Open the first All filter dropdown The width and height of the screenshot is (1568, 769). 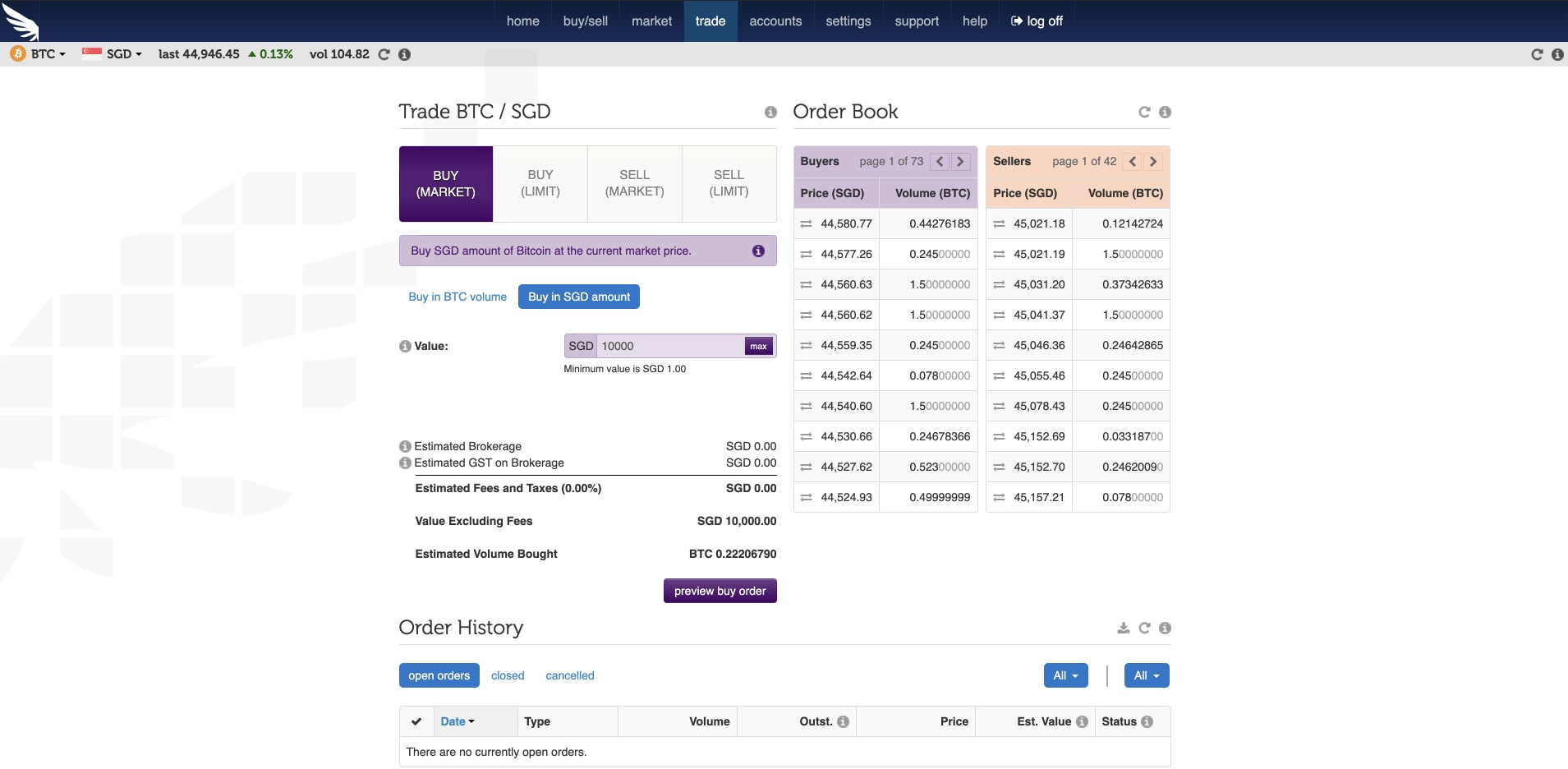[1065, 675]
